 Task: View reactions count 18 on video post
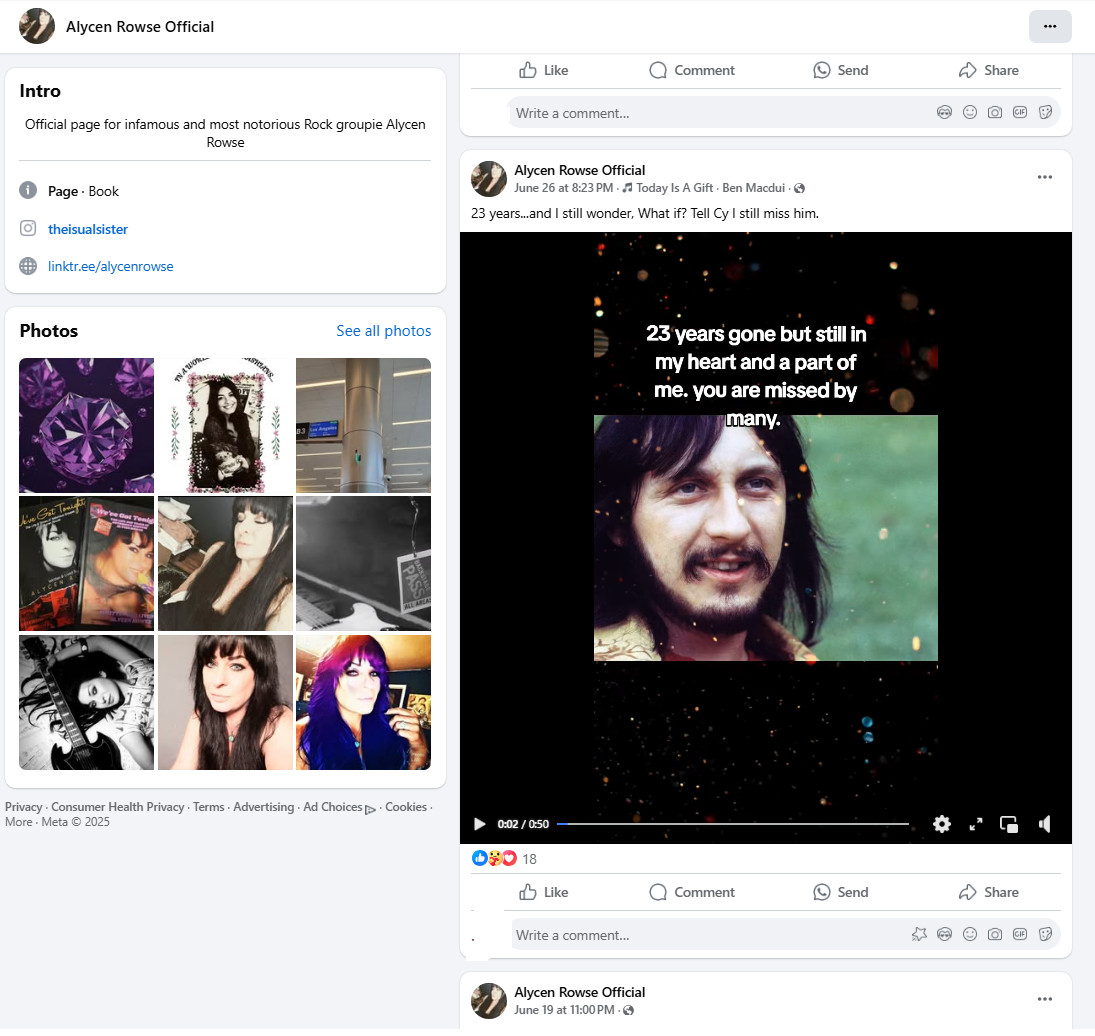[529, 859]
